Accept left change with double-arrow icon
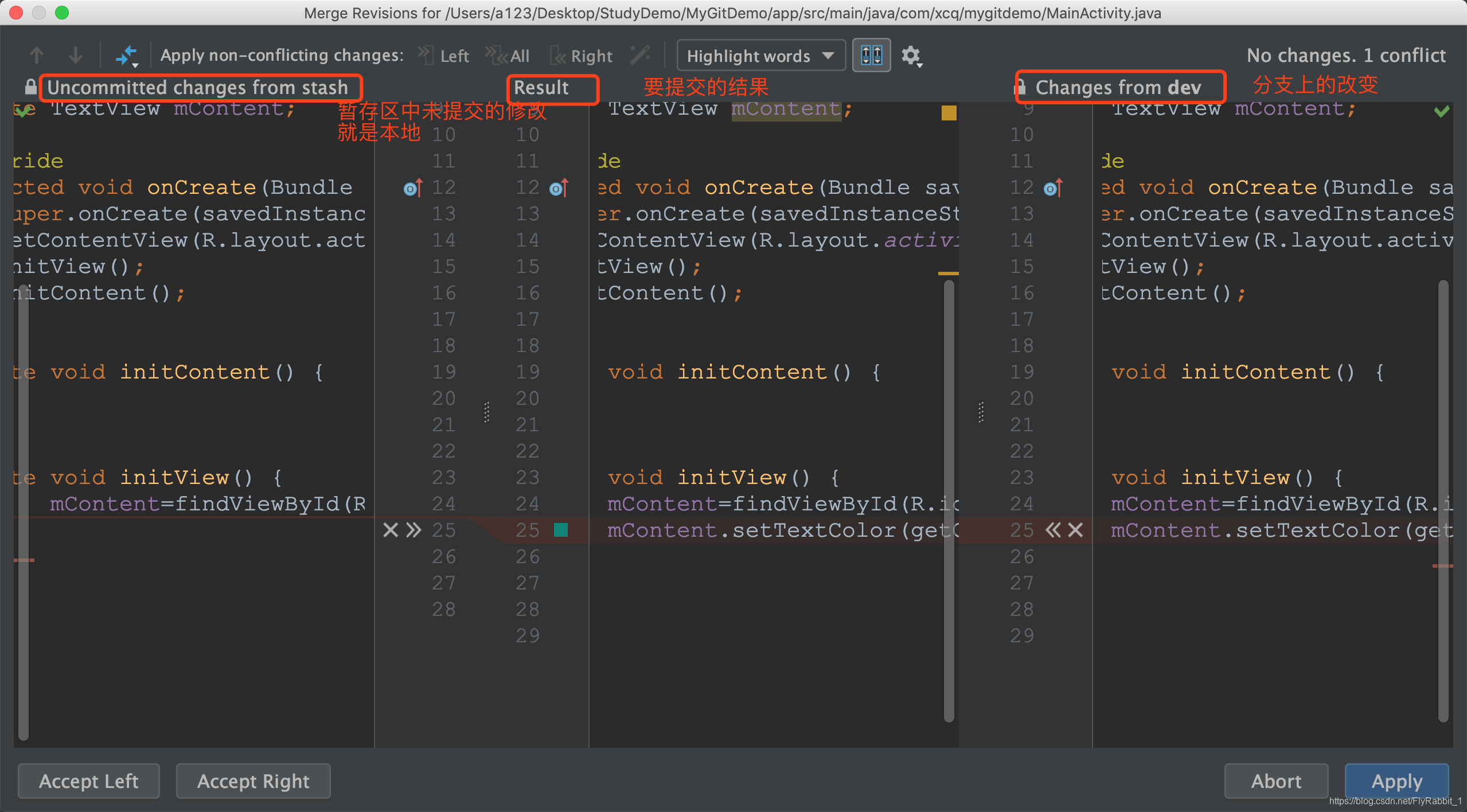Image resolution: width=1467 pixels, height=812 pixels. coord(413,530)
